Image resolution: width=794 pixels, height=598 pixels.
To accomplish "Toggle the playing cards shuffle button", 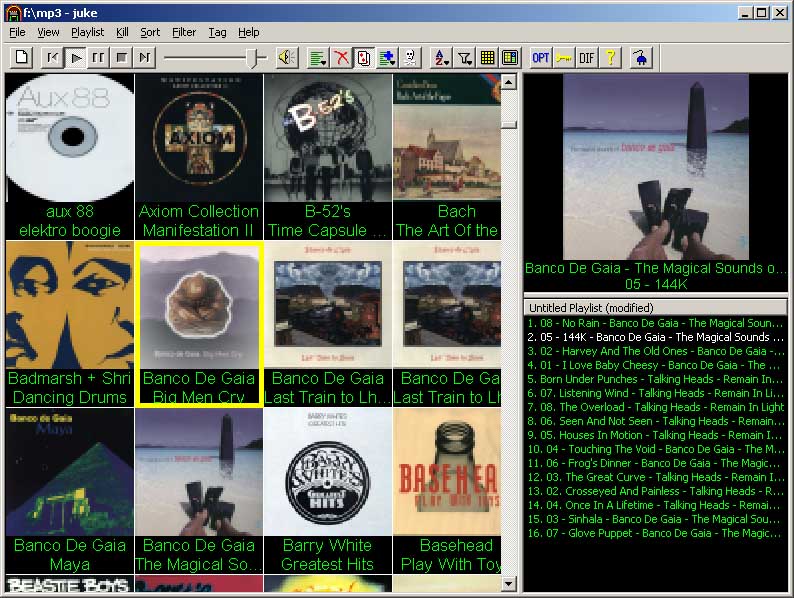I will coord(364,58).
